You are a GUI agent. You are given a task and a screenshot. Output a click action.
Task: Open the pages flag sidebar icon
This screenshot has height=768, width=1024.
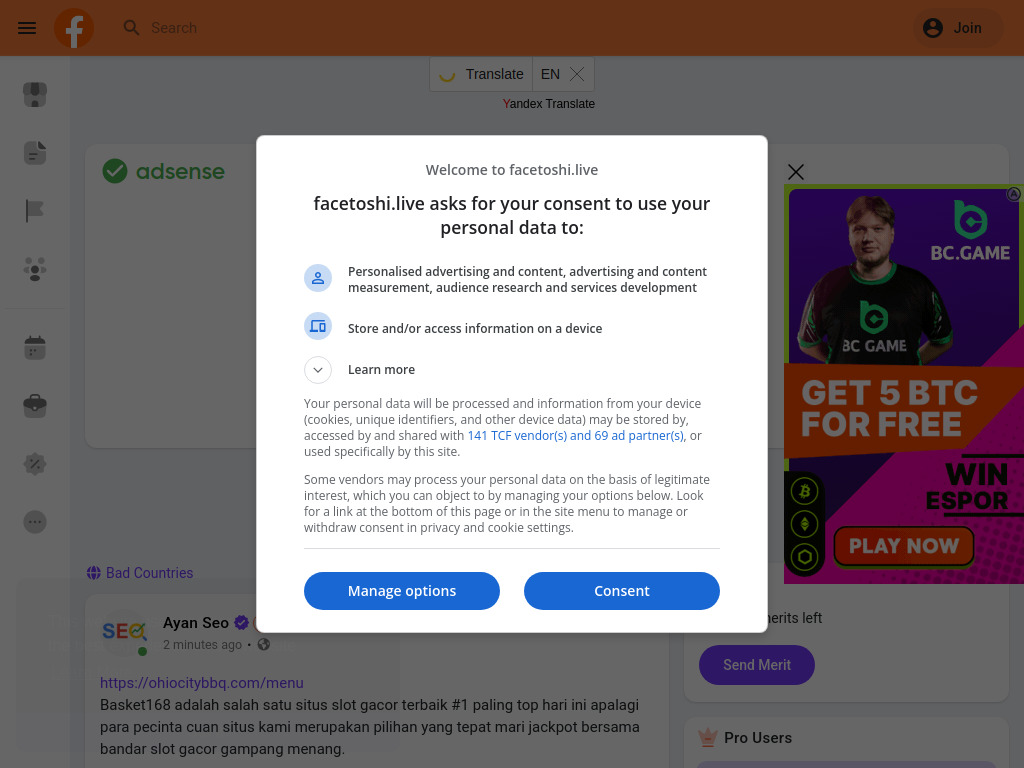pos(35,211)
